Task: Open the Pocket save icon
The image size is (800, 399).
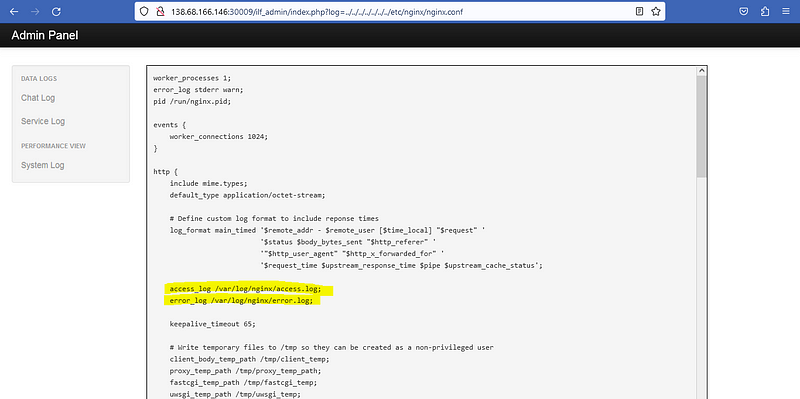Action: click(744, 11)
